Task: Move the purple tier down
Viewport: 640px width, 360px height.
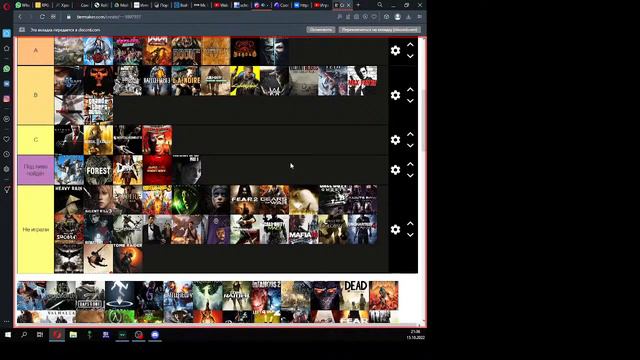Action: tap(410, 176)
